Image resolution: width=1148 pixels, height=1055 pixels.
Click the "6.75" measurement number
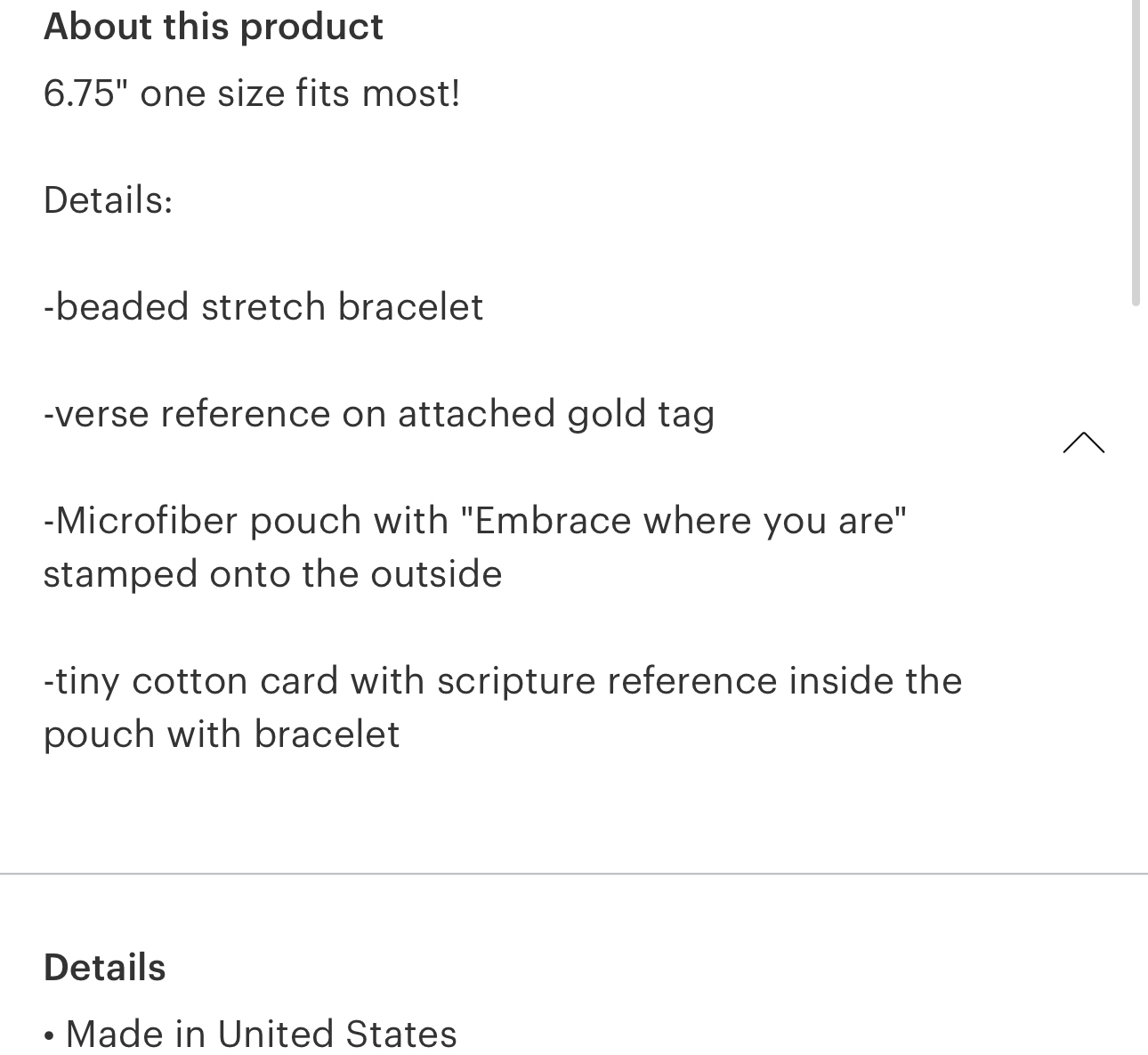80,93
